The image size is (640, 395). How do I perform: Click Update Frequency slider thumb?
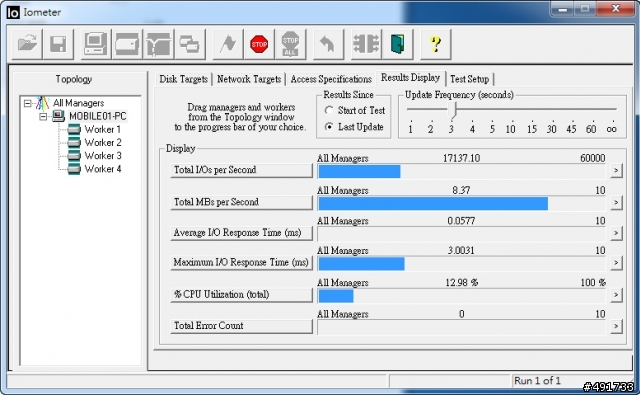(452, 111)
